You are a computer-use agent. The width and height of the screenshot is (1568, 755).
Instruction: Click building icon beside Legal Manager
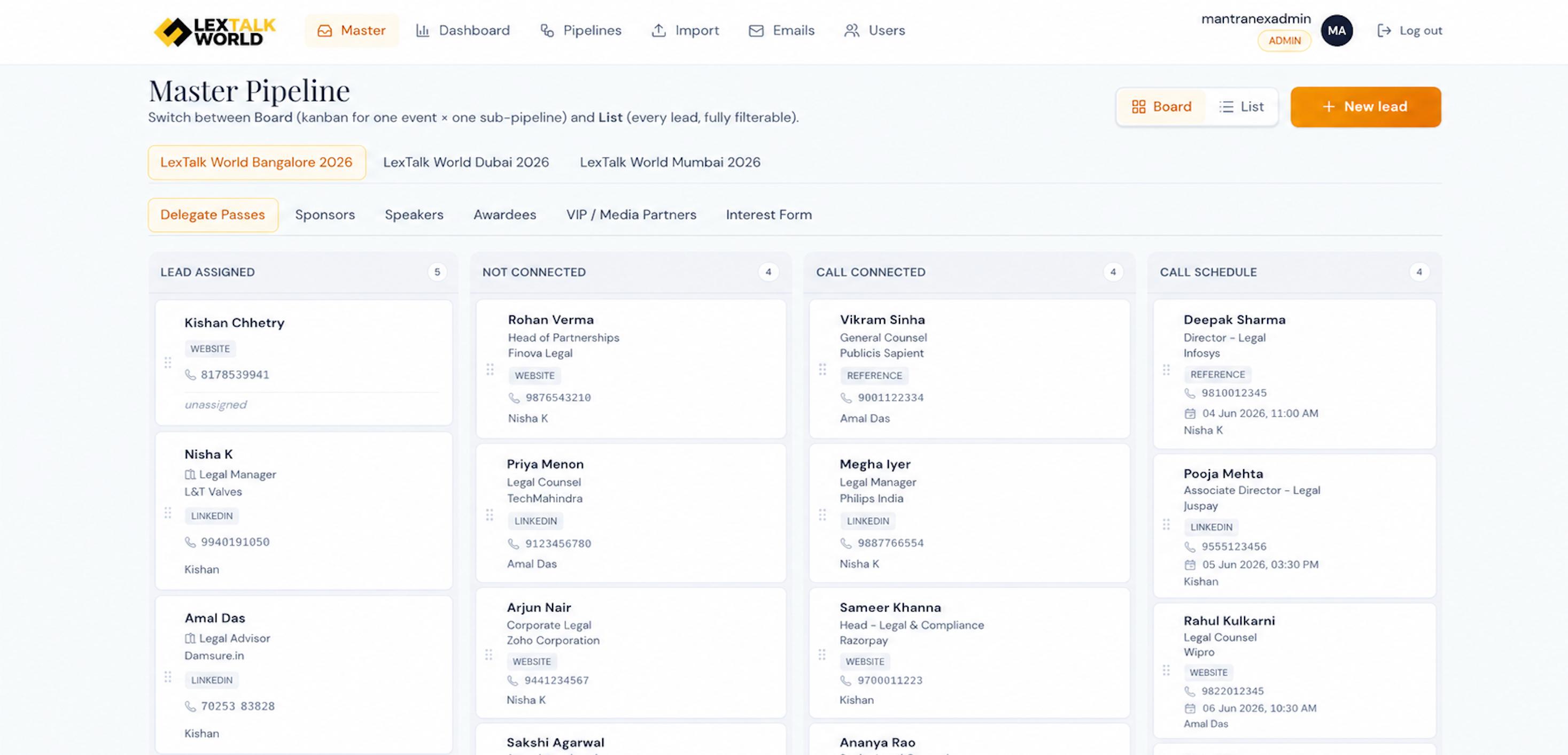[190, 474]
